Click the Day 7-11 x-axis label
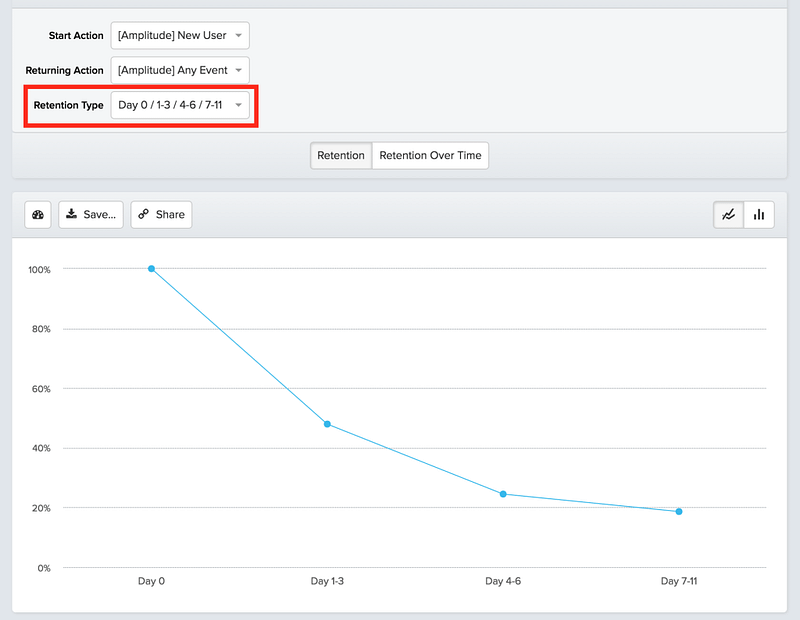The width and height of the screenshot is (800, 620). click(x=679, y=581)
